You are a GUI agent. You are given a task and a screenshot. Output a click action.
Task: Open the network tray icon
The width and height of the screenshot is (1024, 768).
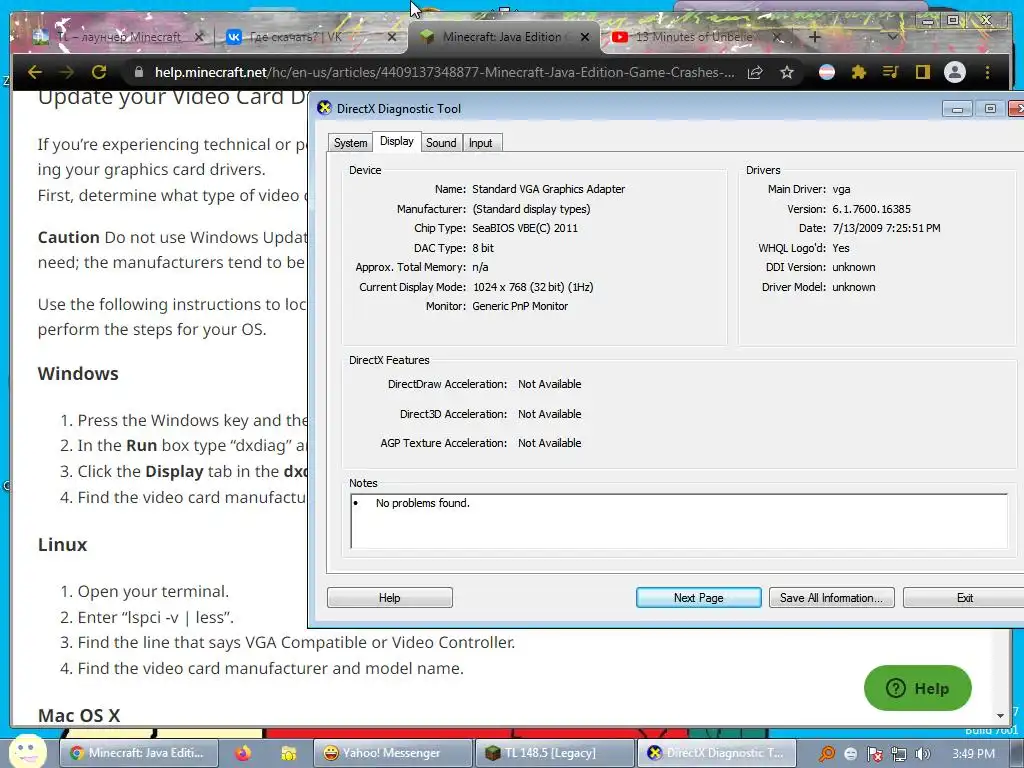pos(899,754)
